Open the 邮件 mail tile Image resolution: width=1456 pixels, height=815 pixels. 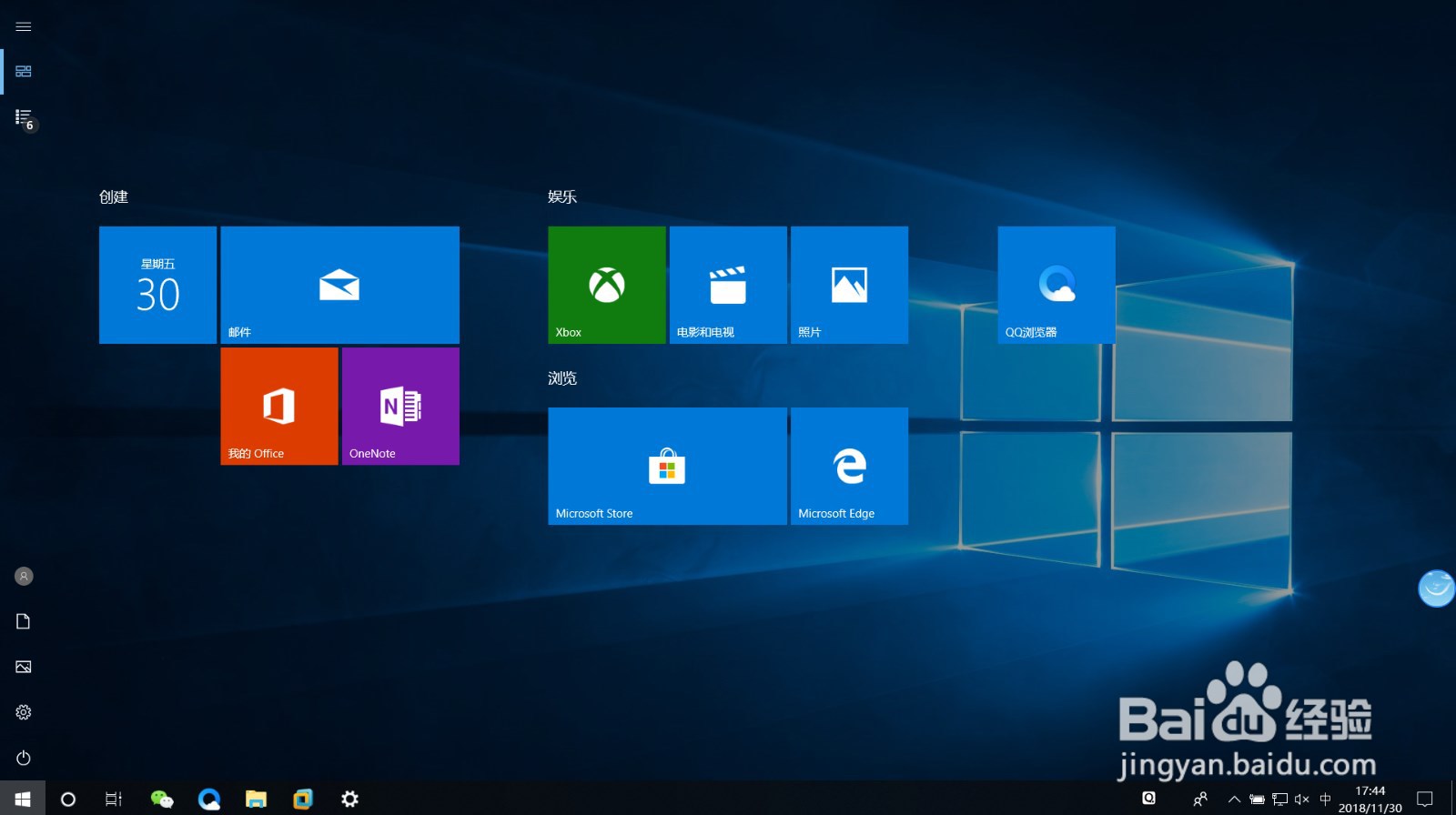(339, 285)
